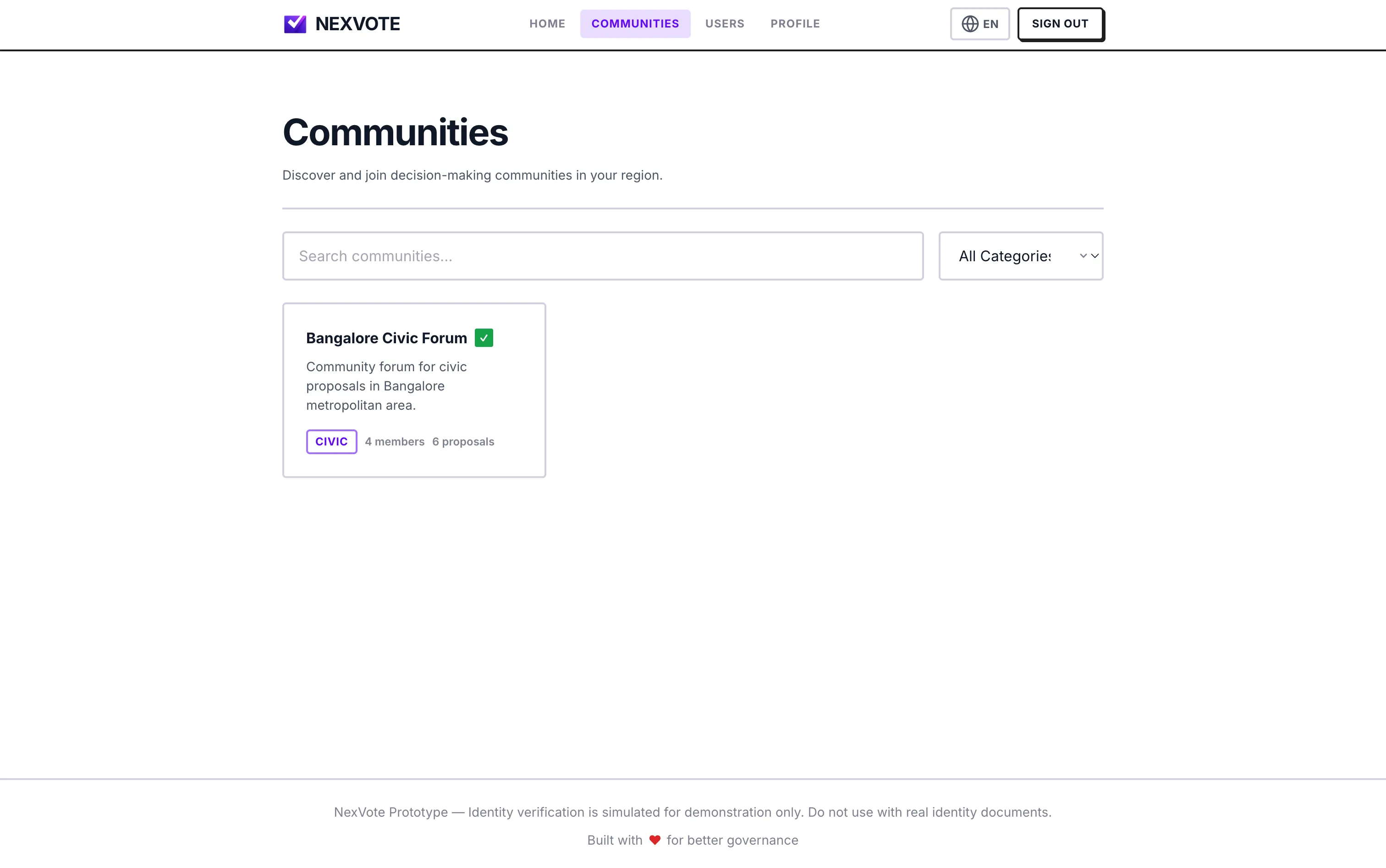Click the green verified badge on Bangalore Civic Forum
This screenshot has height=868, width=1386.
coord(484,338)
